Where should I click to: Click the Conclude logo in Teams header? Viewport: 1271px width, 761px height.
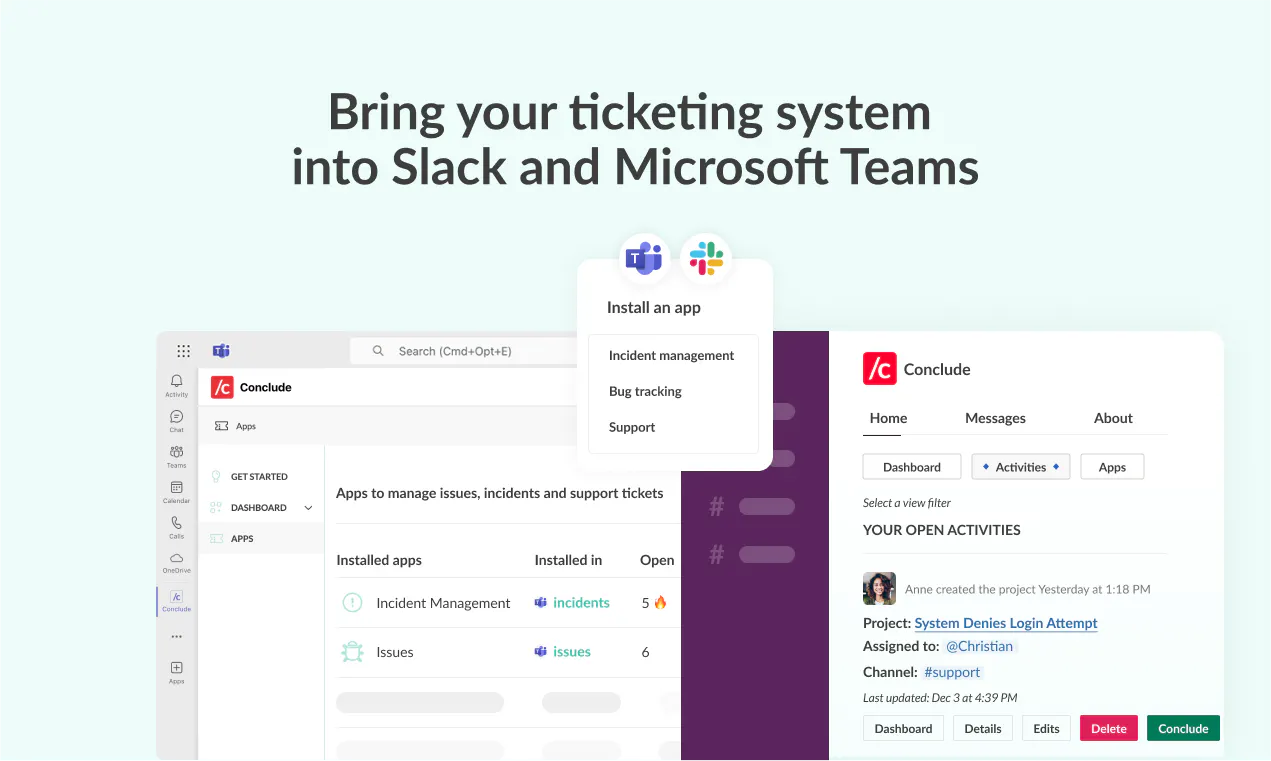[x=222, y=387]
